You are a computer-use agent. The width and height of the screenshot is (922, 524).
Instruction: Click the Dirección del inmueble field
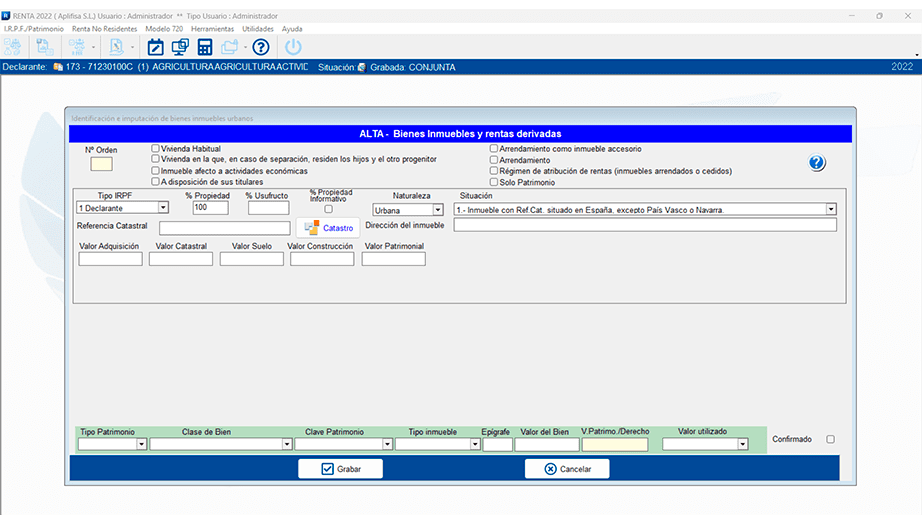[x=645, y=225]
